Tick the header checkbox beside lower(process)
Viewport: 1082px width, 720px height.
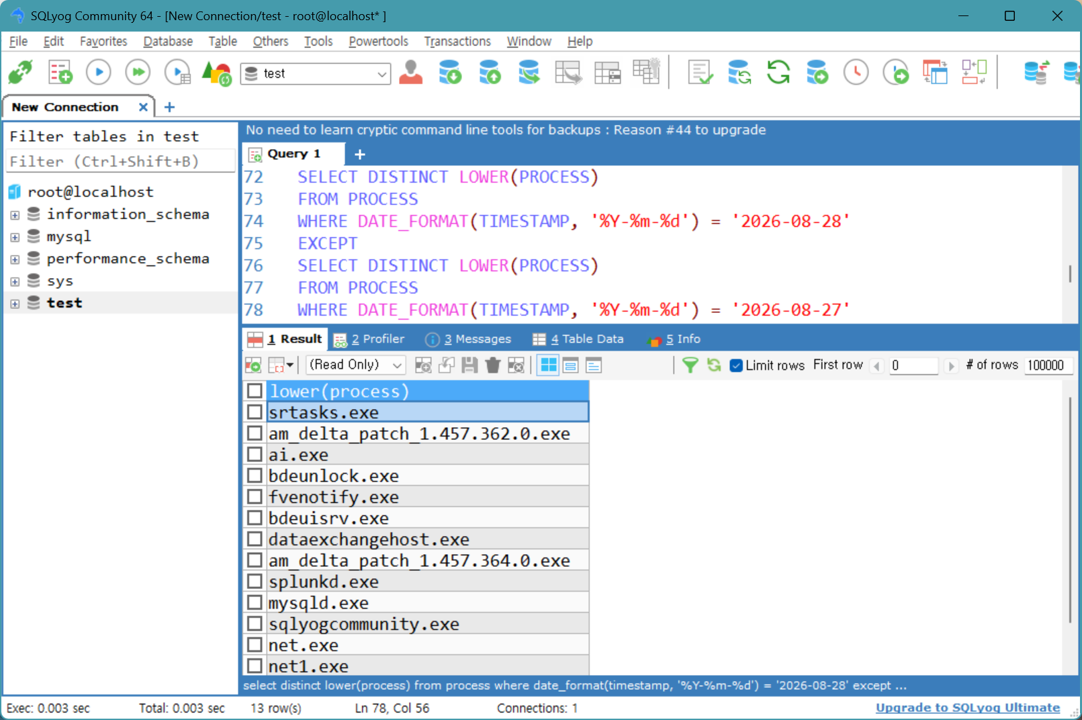pos(255,391)
